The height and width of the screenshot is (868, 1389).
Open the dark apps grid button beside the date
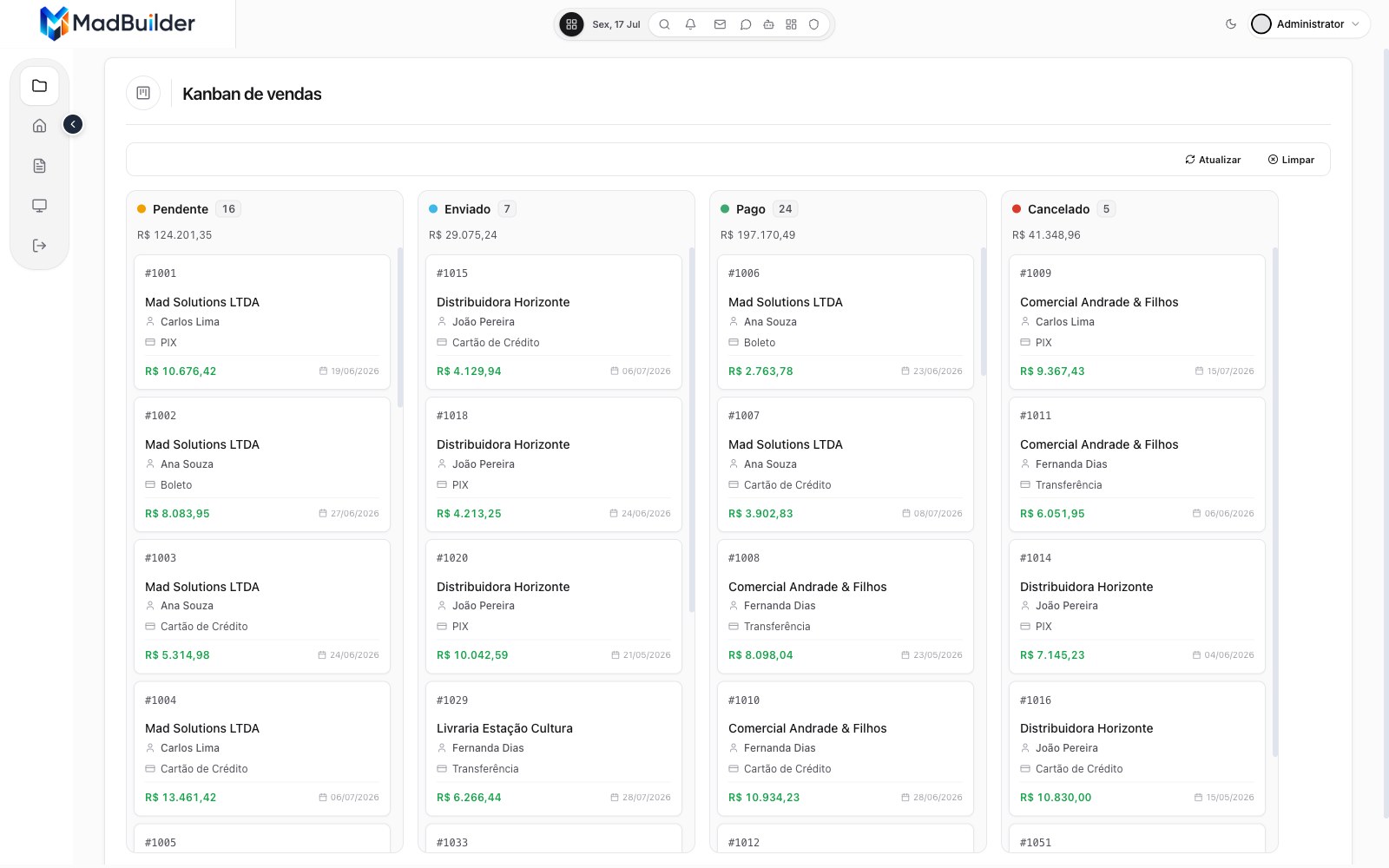[x=571, y=24]
